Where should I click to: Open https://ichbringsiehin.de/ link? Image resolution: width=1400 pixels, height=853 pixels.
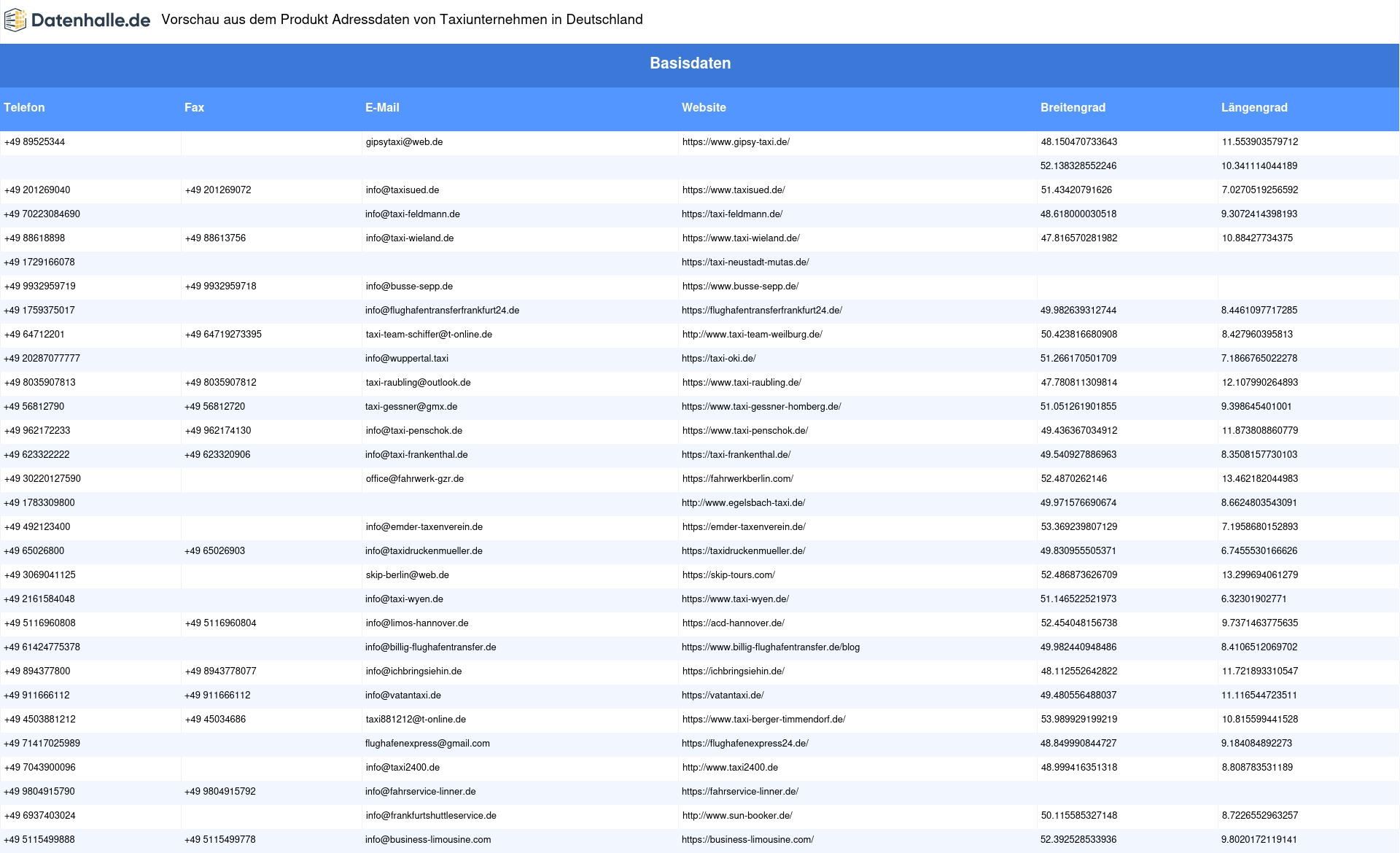[x=734, y=671]
